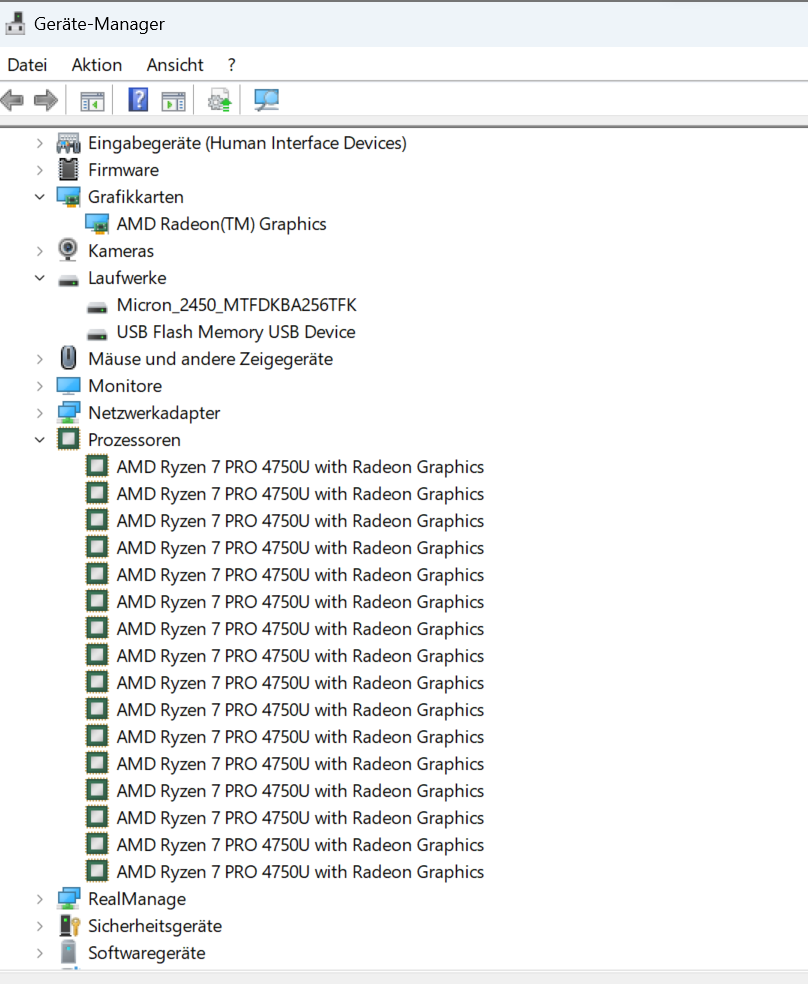Click the Sicherheitsgeräte key icon
The width and height of the screenshot is (808, 984).
[x=70, y=926]
